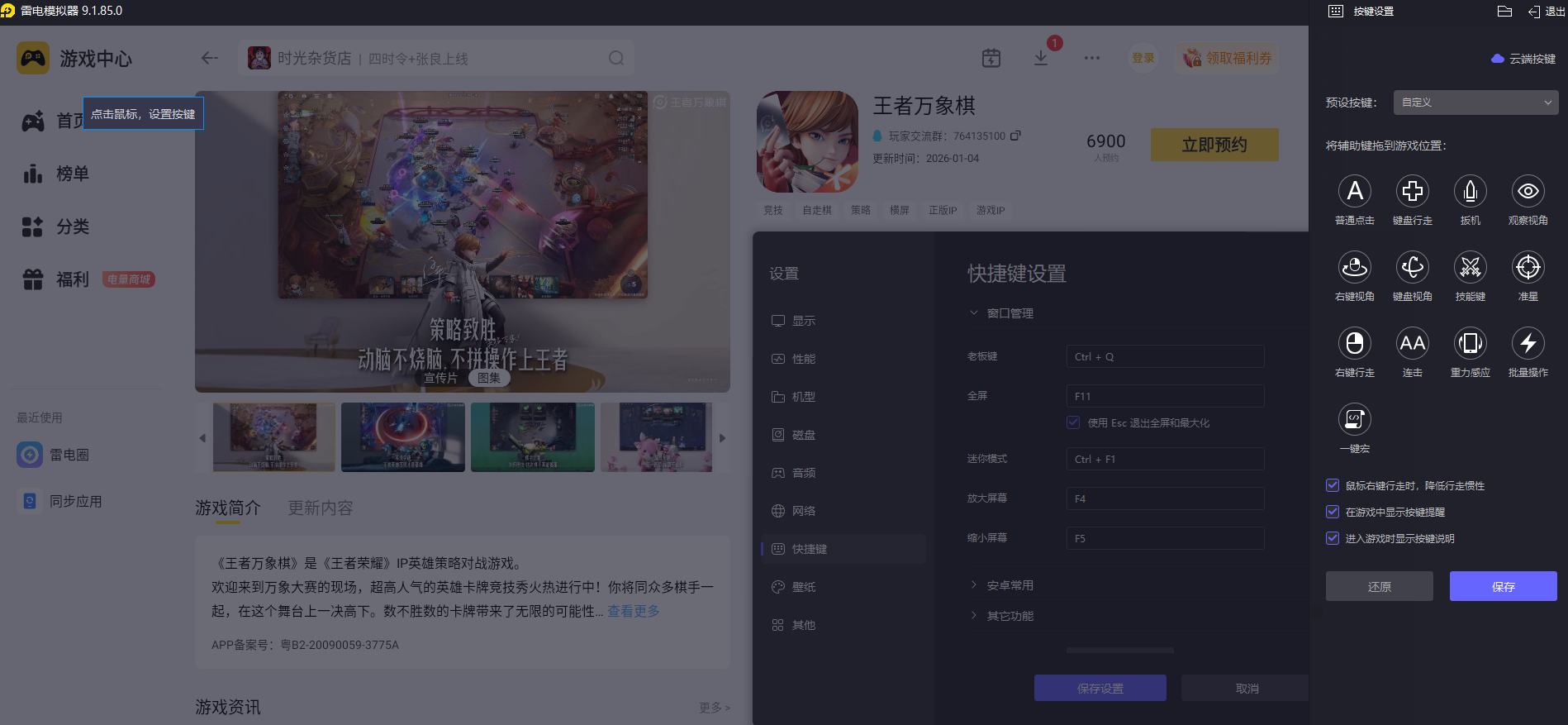Select the 扳机 trigger key icon
The image size is (1568, 725).
[1470, 191]
